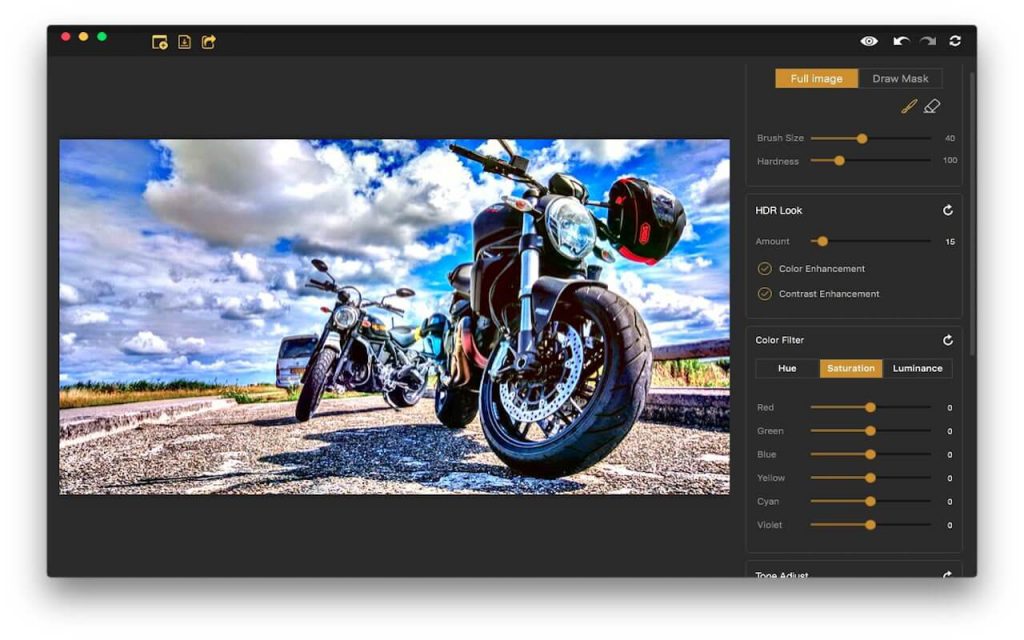Select the mask Eraser tool
This screenshot has width=1024, height=640.
[932, 105]
